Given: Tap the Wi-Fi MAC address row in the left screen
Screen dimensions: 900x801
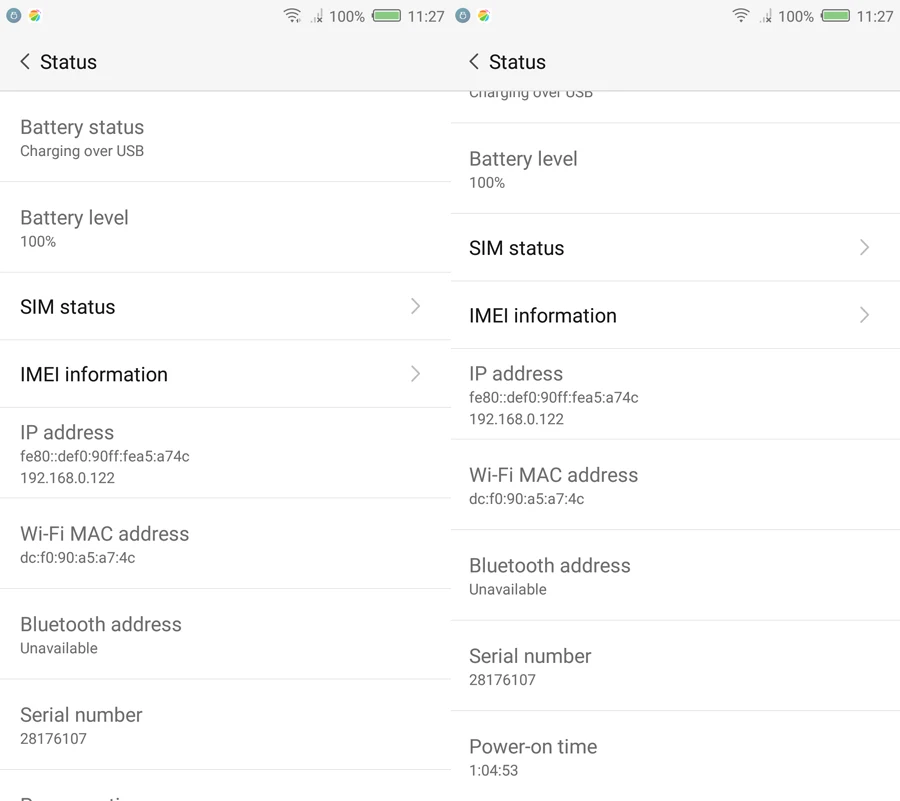Looking at the screenshot, I should point(225,544).
